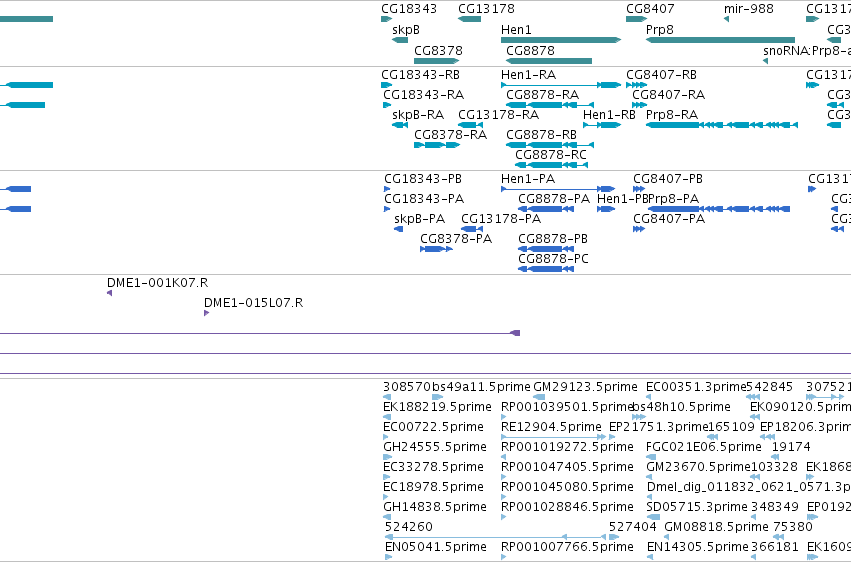851x562 pixels.
Task: Click the CG8407-PA protein label
Action: 669,219
